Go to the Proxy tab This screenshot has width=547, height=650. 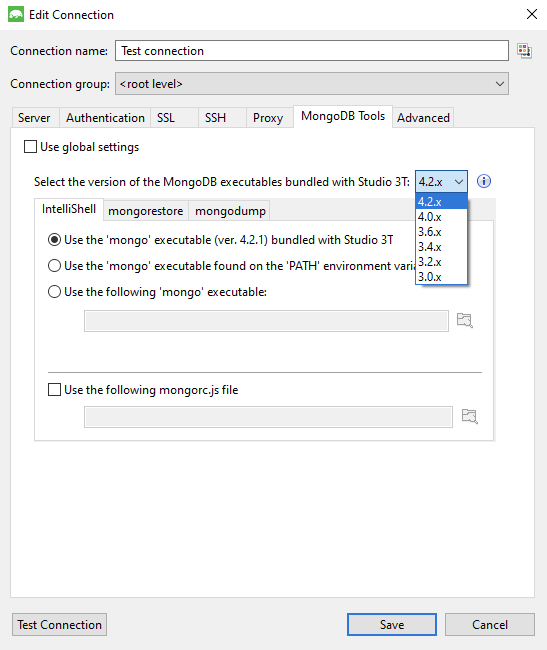270,118
